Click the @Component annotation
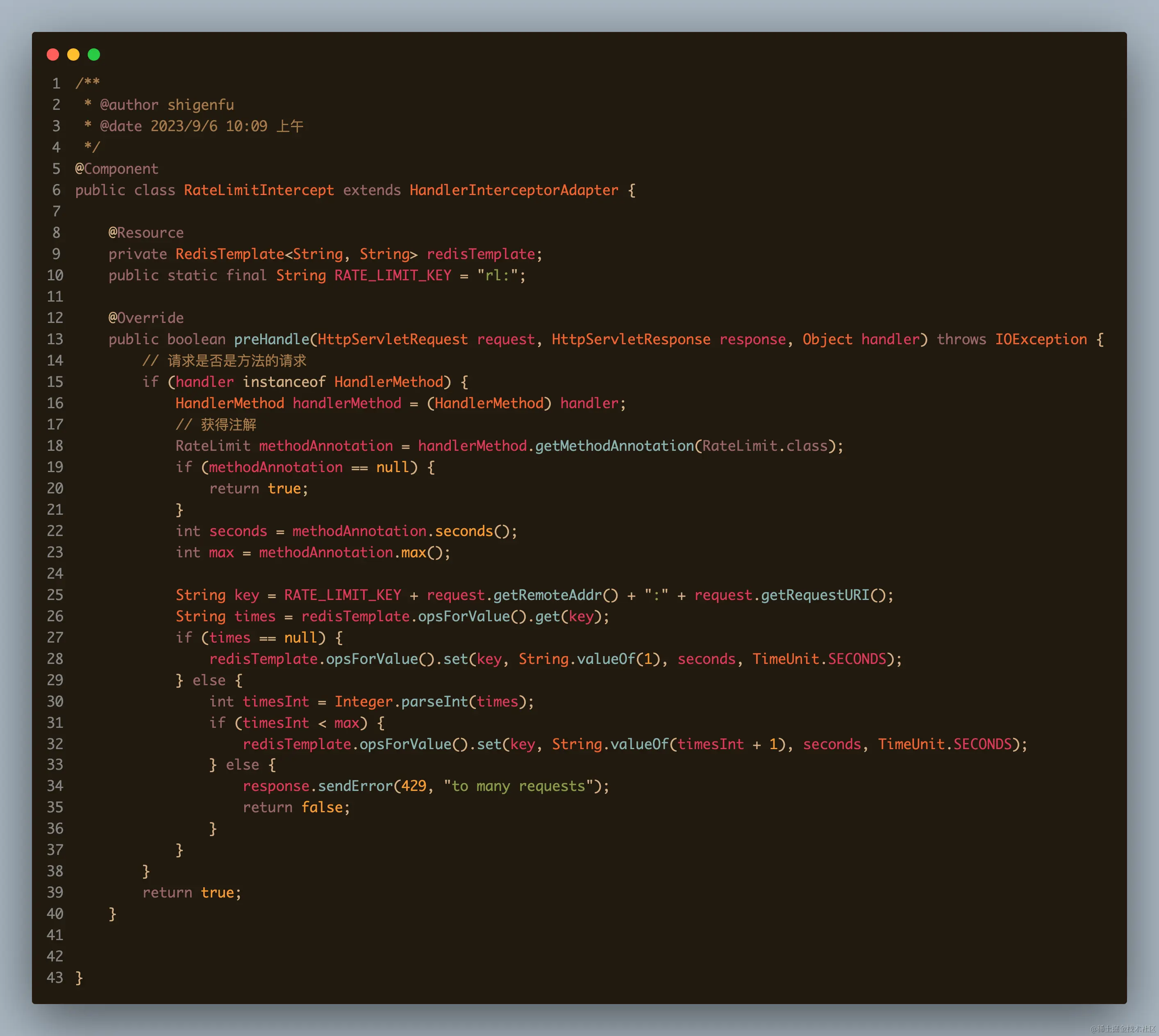Screen dimensions: 1159x1036 coord(117,169)
